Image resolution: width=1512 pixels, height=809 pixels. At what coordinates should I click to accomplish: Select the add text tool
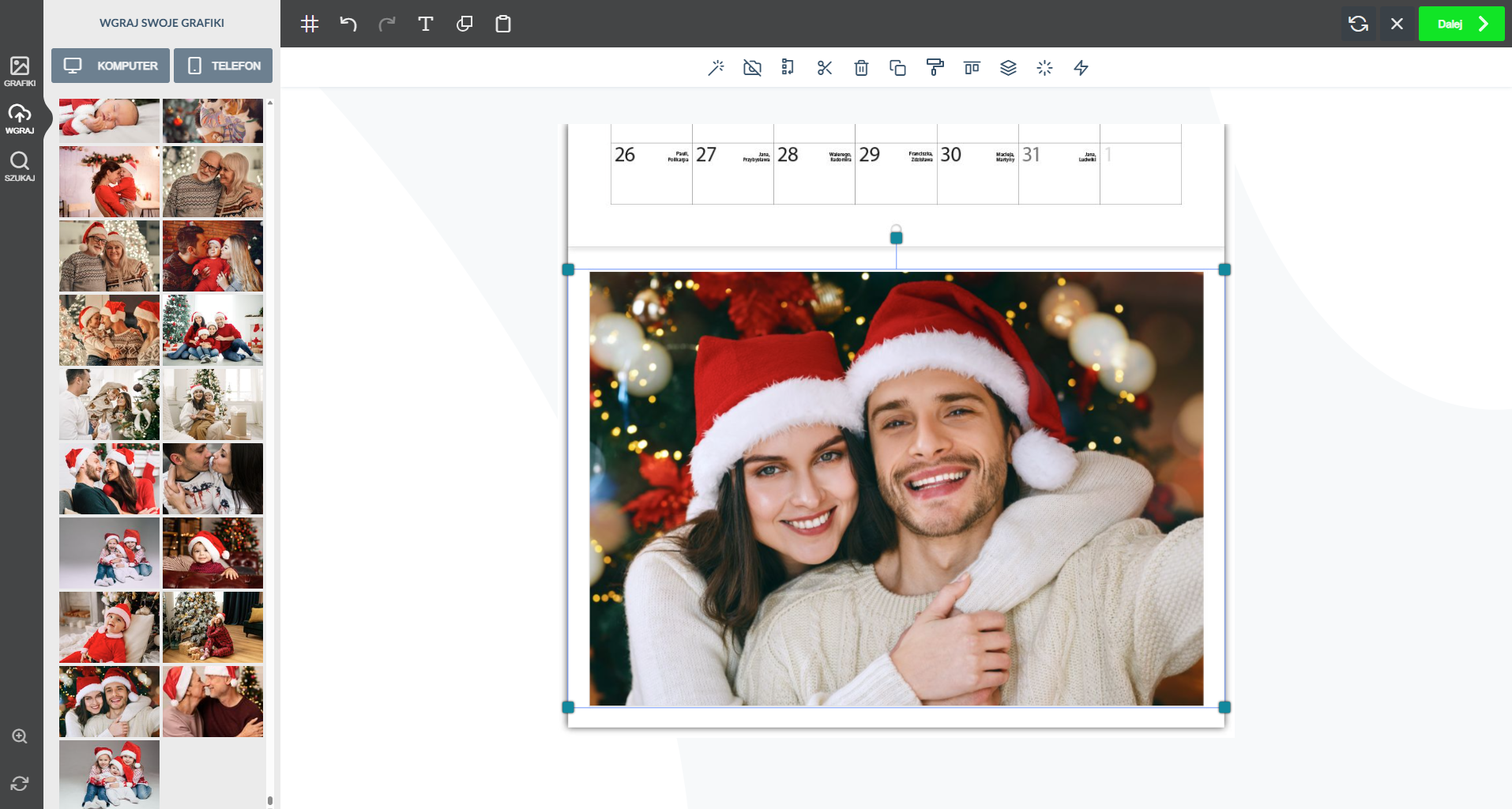[x=425, y=24]
